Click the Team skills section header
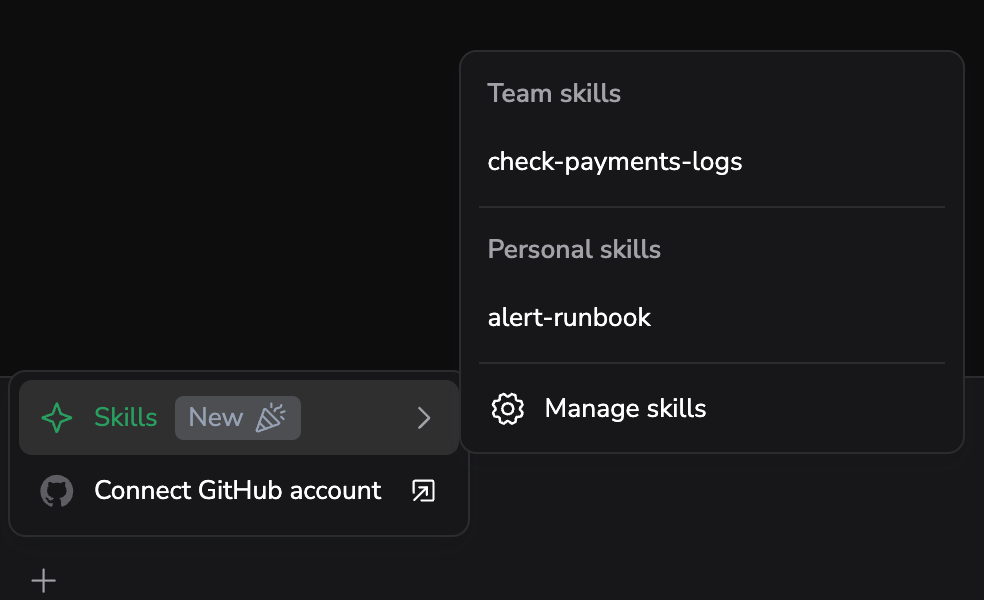This screenshot has height=600, width=984. (554, 94)
